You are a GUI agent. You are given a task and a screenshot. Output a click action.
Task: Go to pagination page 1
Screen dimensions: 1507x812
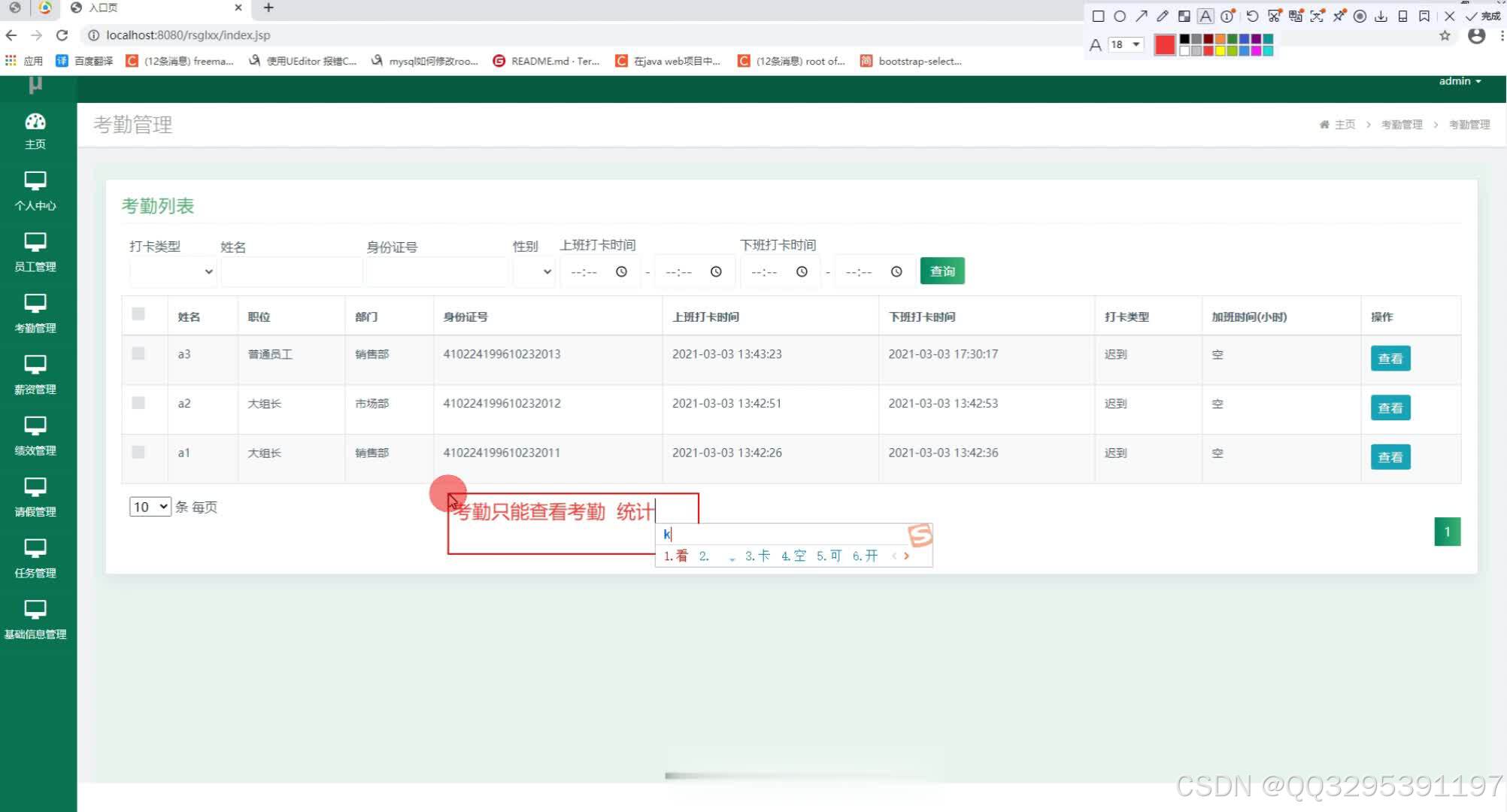tap(1448, 532)
